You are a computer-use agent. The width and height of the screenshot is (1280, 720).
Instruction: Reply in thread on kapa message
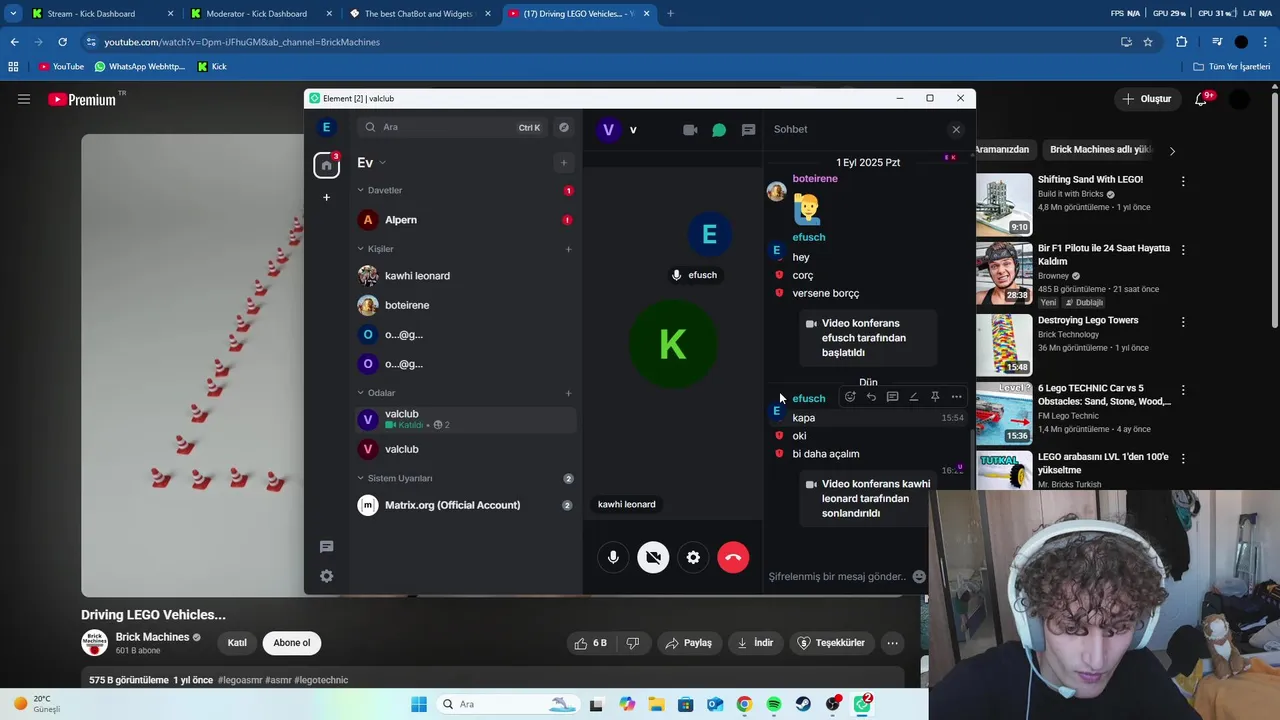coord(892,397)
